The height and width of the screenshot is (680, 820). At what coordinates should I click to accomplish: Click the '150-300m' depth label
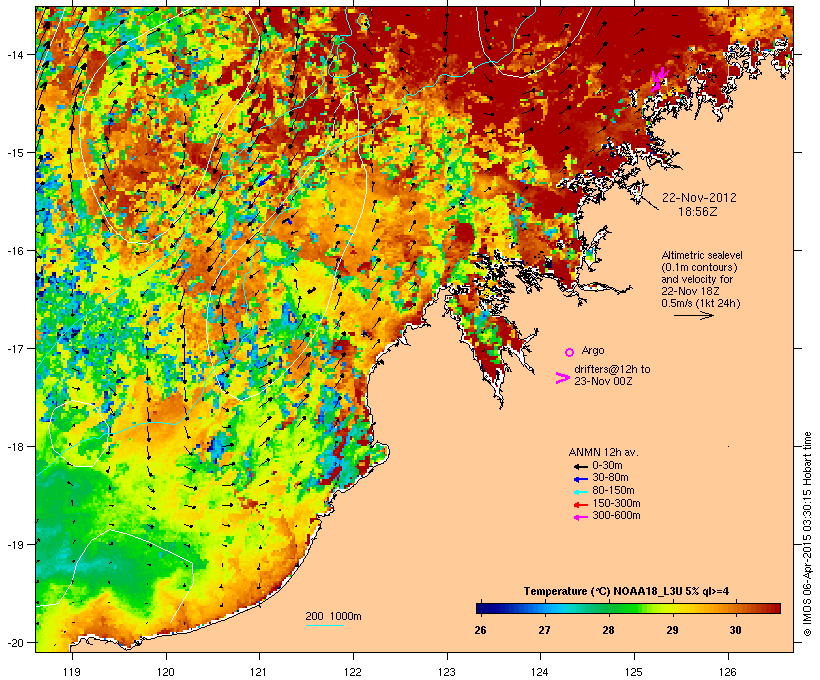pyautogui.click(x=616, y=503)
